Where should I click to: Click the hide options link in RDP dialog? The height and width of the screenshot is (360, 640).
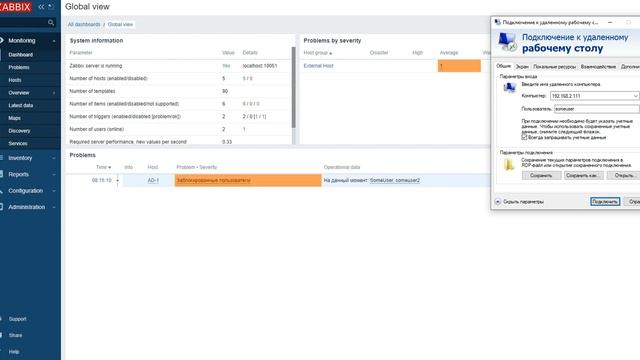coord(523,202)
